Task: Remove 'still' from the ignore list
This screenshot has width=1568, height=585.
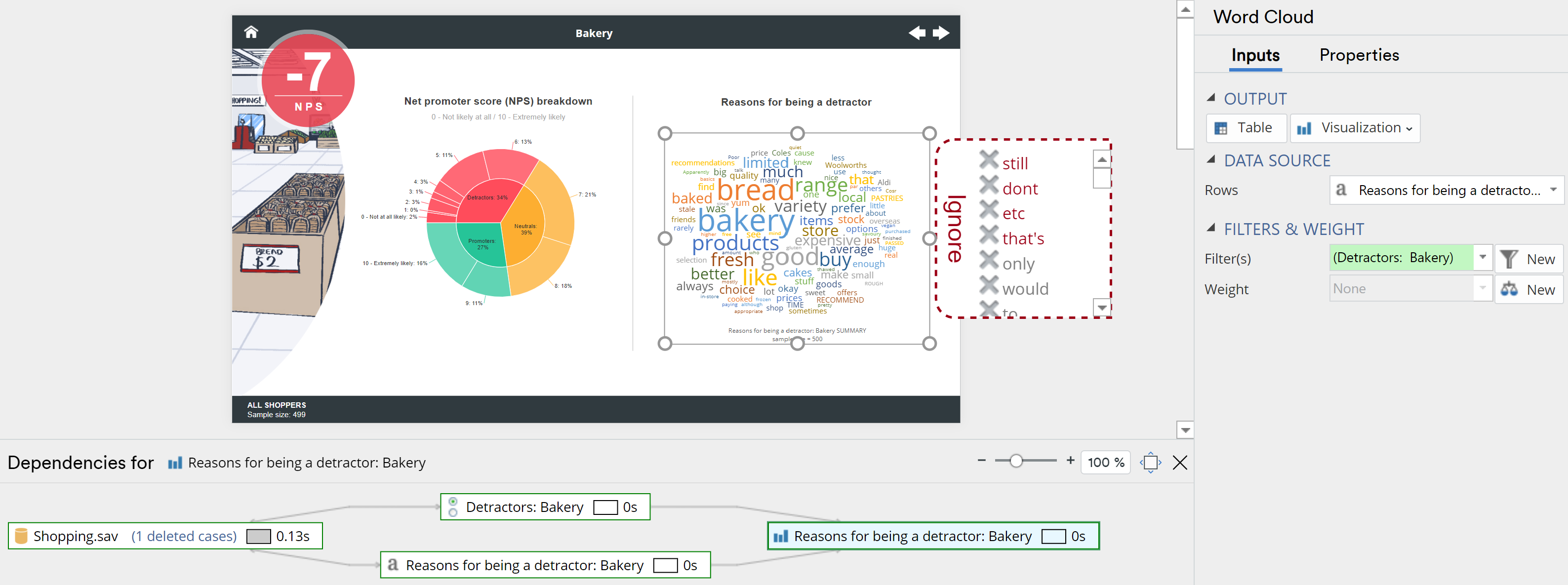Action: (989, 159)
